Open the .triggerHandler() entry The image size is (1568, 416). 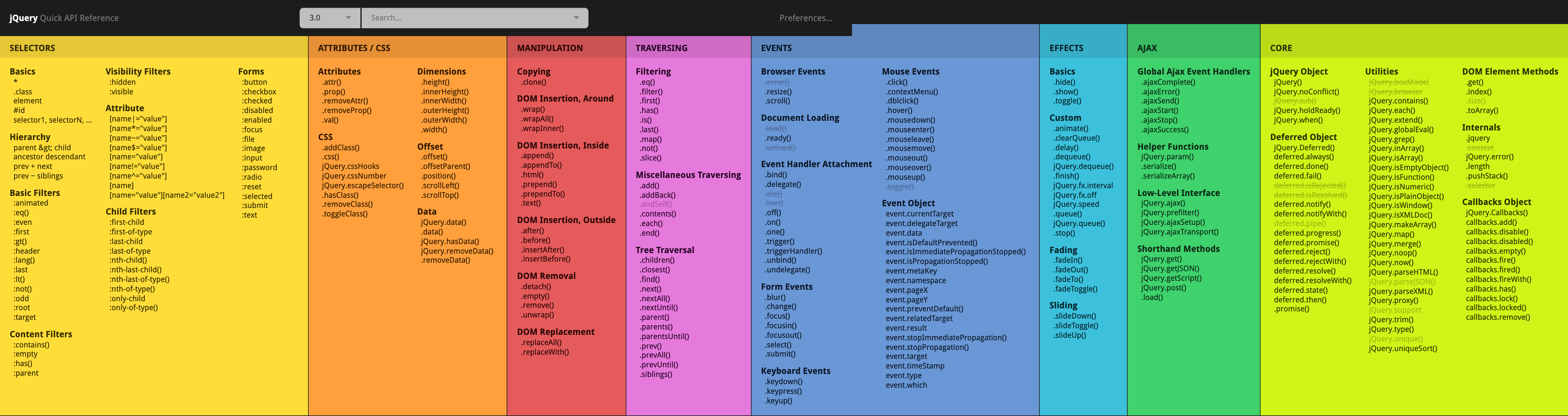(x=793, y=251)
